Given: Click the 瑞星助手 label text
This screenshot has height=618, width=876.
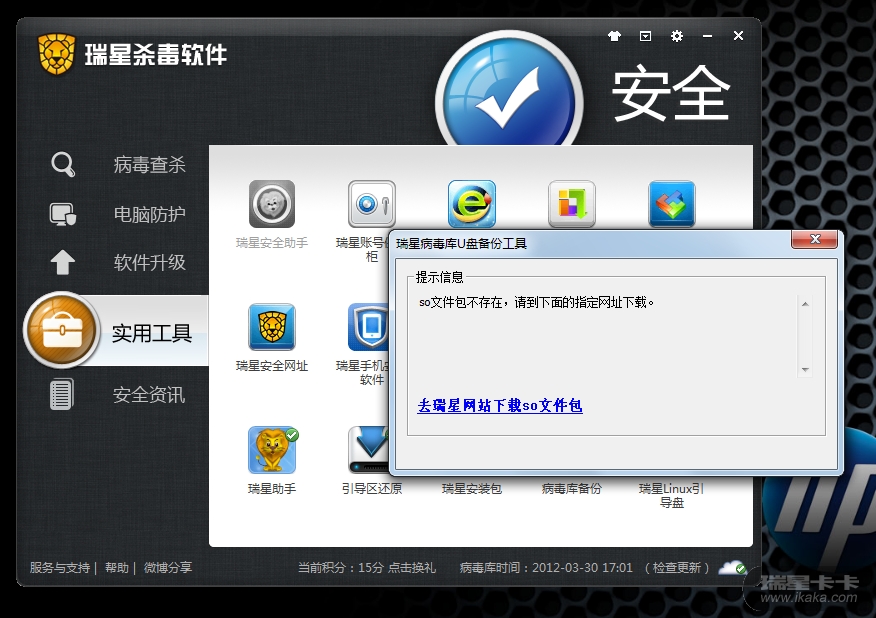Looking at the screenshot, I should pyautogui.click(x=272, y=489).
